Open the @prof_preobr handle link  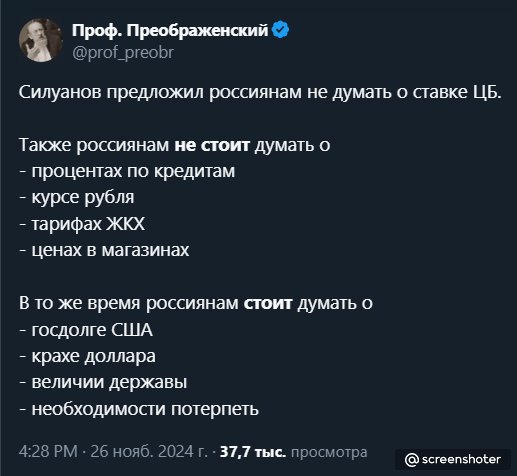click(x=123, y=52)
